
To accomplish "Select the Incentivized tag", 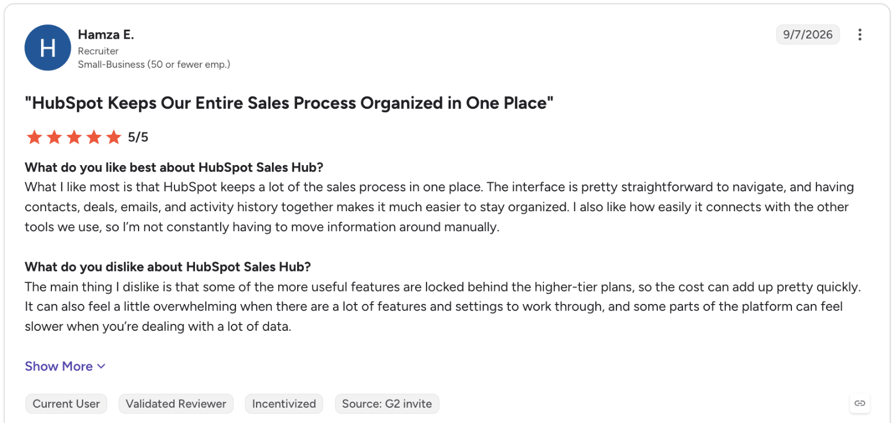I will coord(284,404).
